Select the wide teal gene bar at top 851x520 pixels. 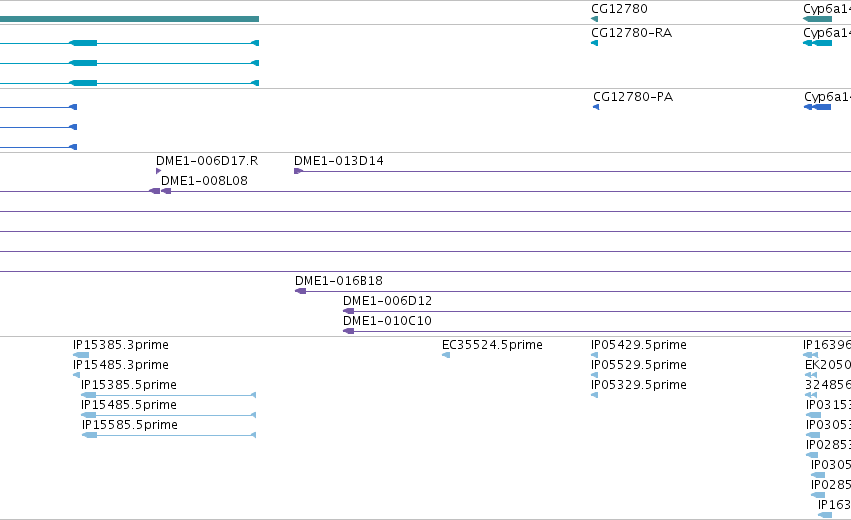(129, 19)
